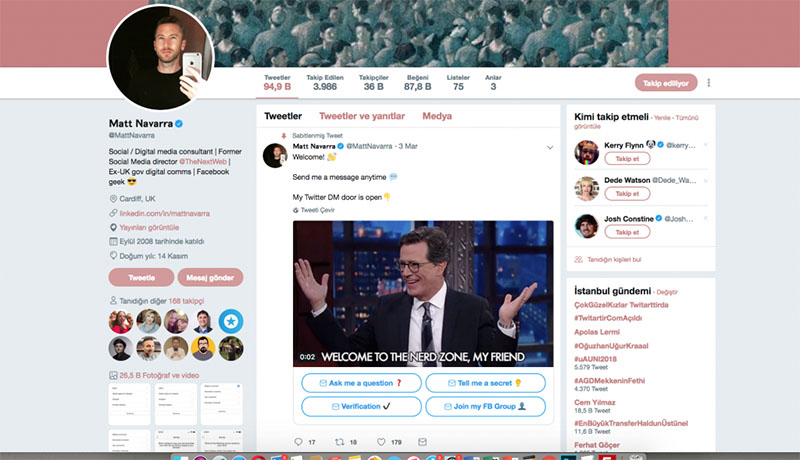The width and height of the screenshot is (800, 460).
Task: Switch to Tweetler tab
Action: (283, 116)
